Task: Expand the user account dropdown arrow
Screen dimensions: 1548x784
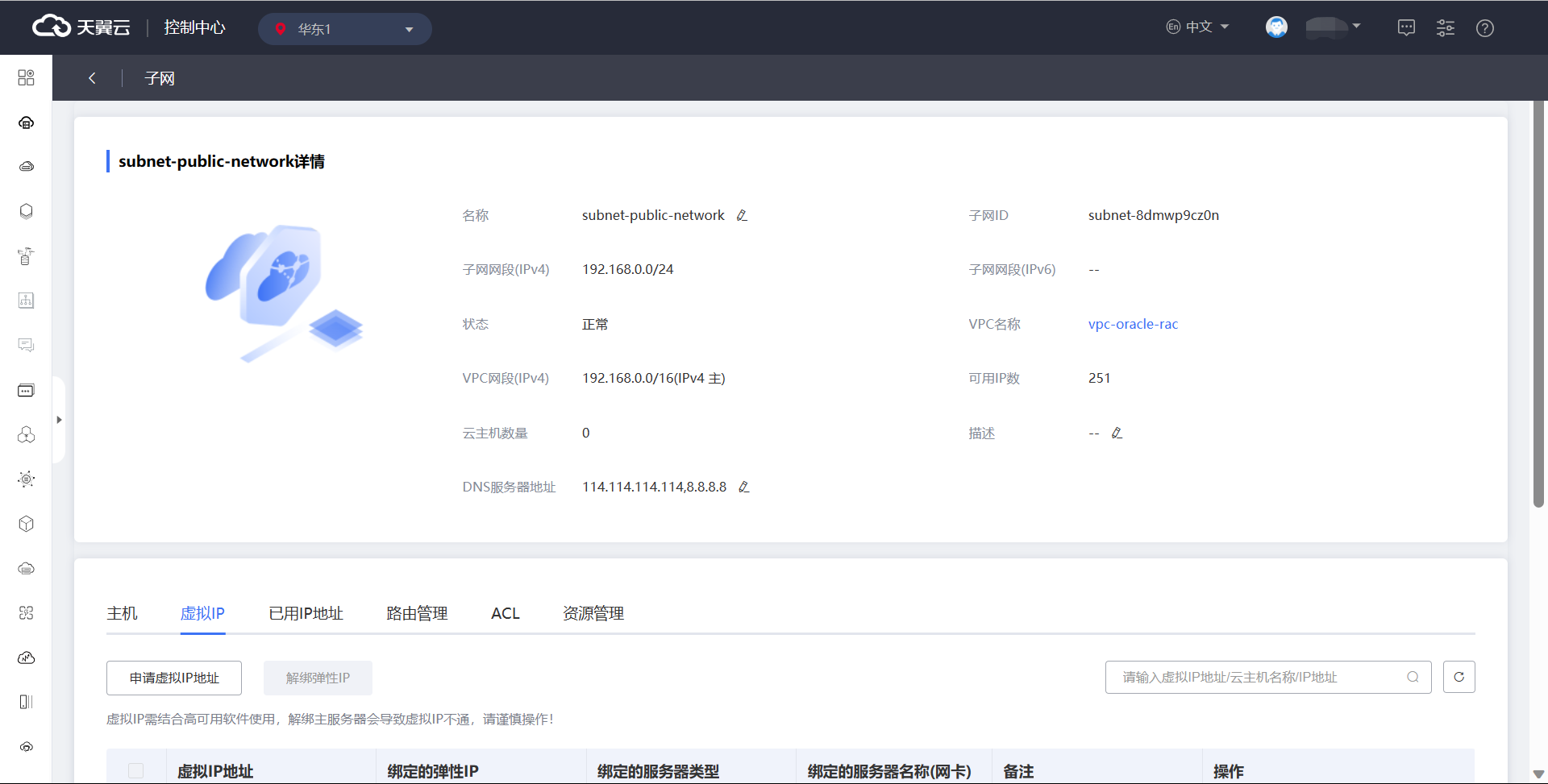Action: [x=1356, y=27]
